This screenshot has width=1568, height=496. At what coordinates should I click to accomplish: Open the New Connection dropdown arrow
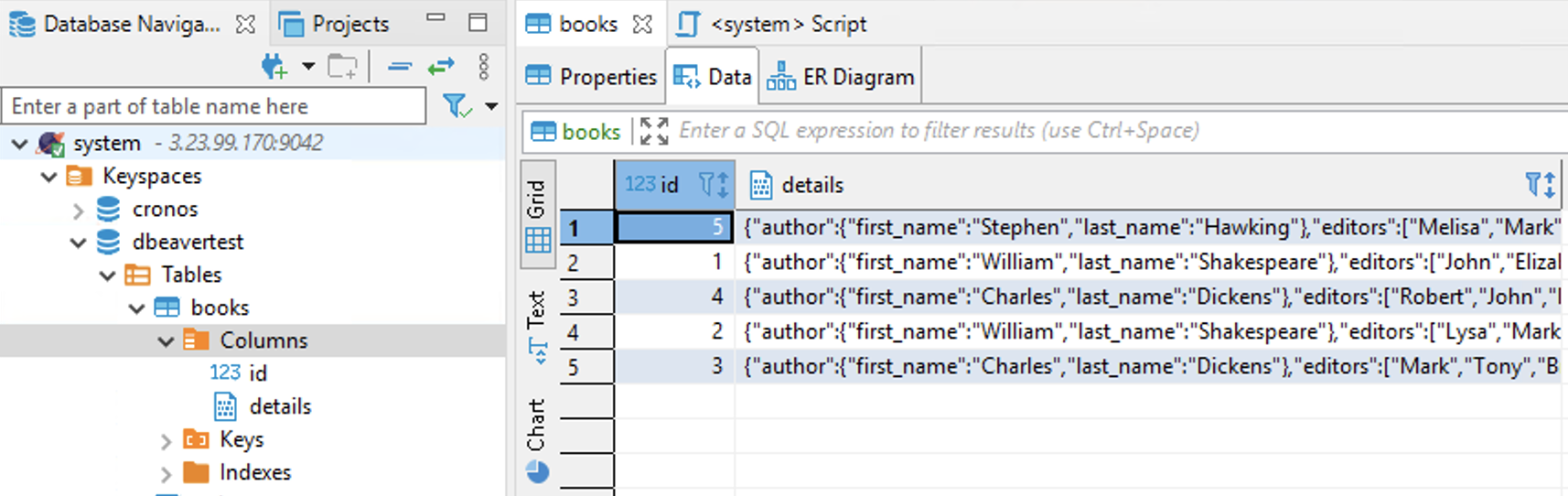tap(308, 66)
